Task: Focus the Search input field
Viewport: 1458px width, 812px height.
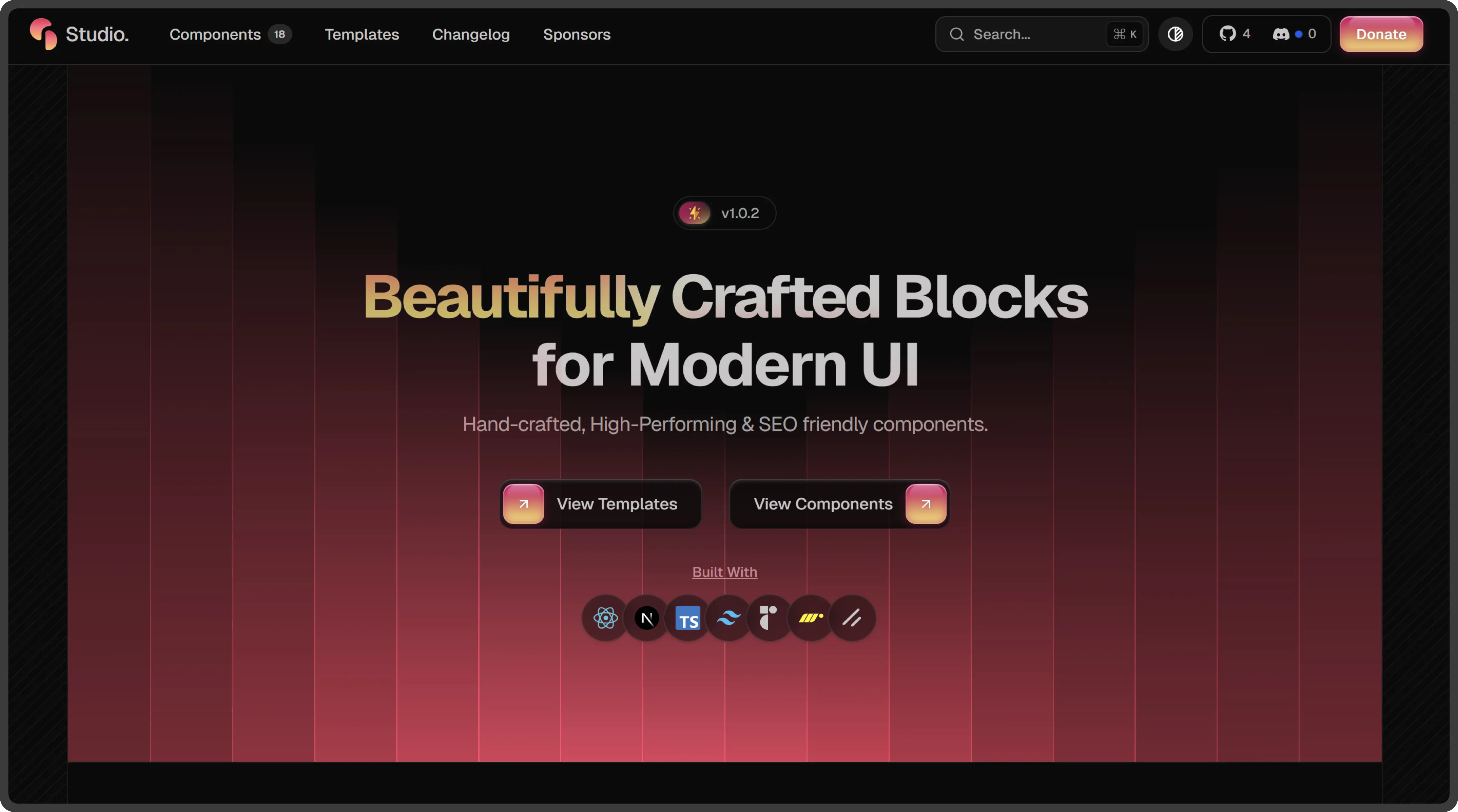Action: (x=1041, y=34)
